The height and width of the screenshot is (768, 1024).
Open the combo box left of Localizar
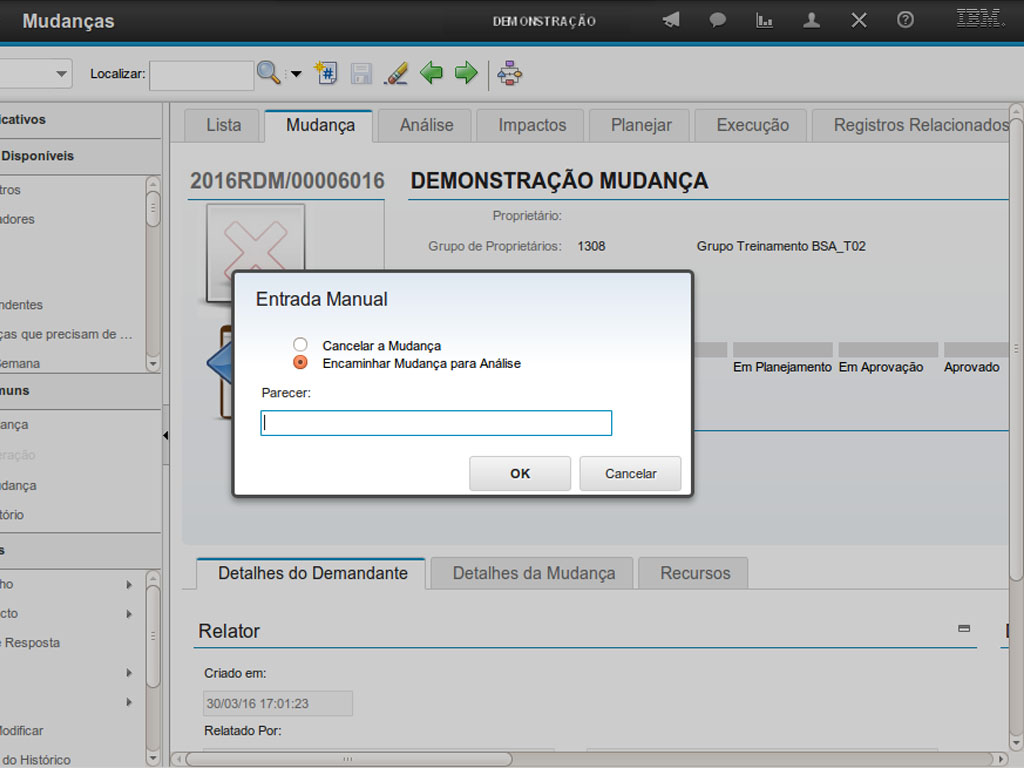pyautogui.click(x=62, y=74)
